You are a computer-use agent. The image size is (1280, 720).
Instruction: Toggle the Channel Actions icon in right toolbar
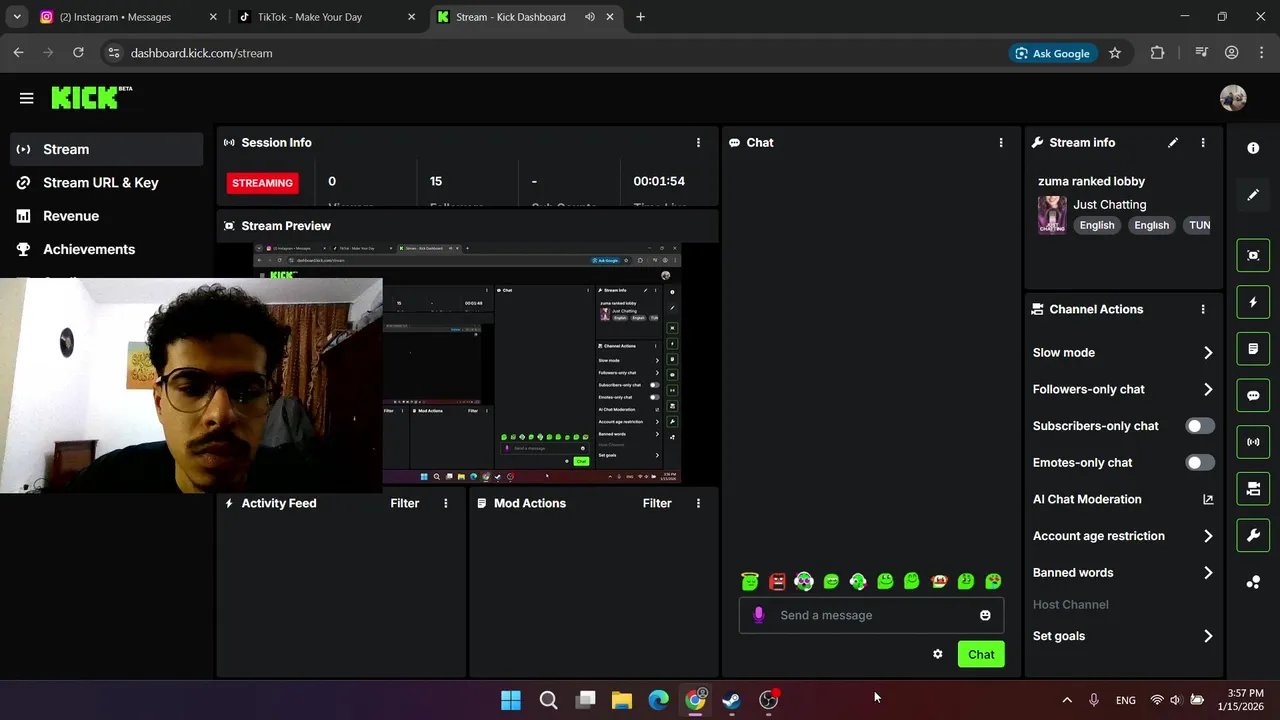point(1253,489)
